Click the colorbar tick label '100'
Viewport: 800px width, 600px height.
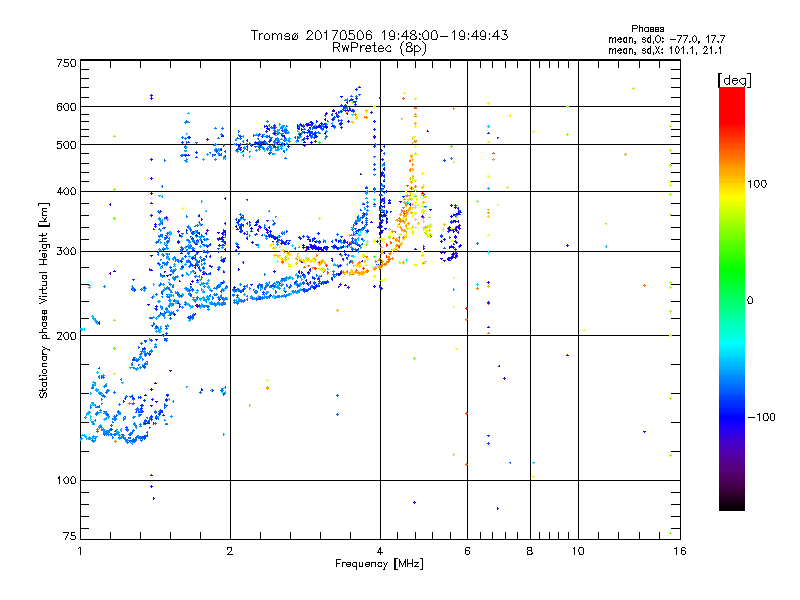(x=757, y=184)
